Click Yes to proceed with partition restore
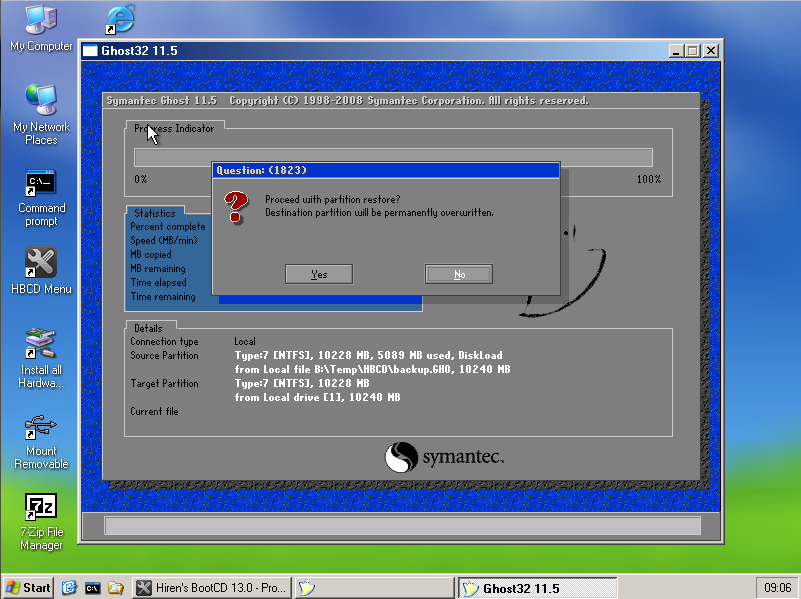Image resolution: width=801 pixels, height=599 pixels. pyautogui.click(x=318, y=273)
